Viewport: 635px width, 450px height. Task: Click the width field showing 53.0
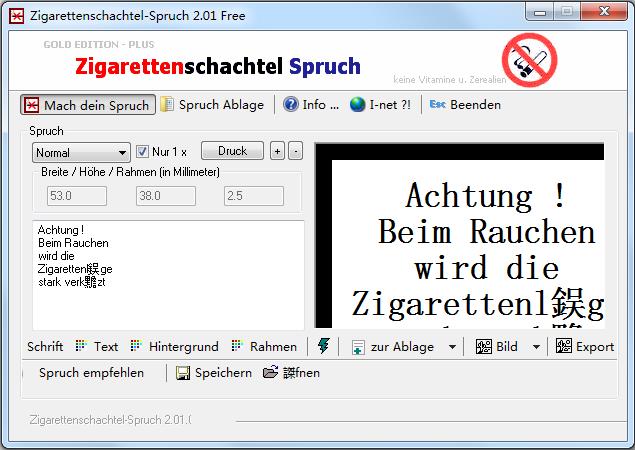coord(77,196)
